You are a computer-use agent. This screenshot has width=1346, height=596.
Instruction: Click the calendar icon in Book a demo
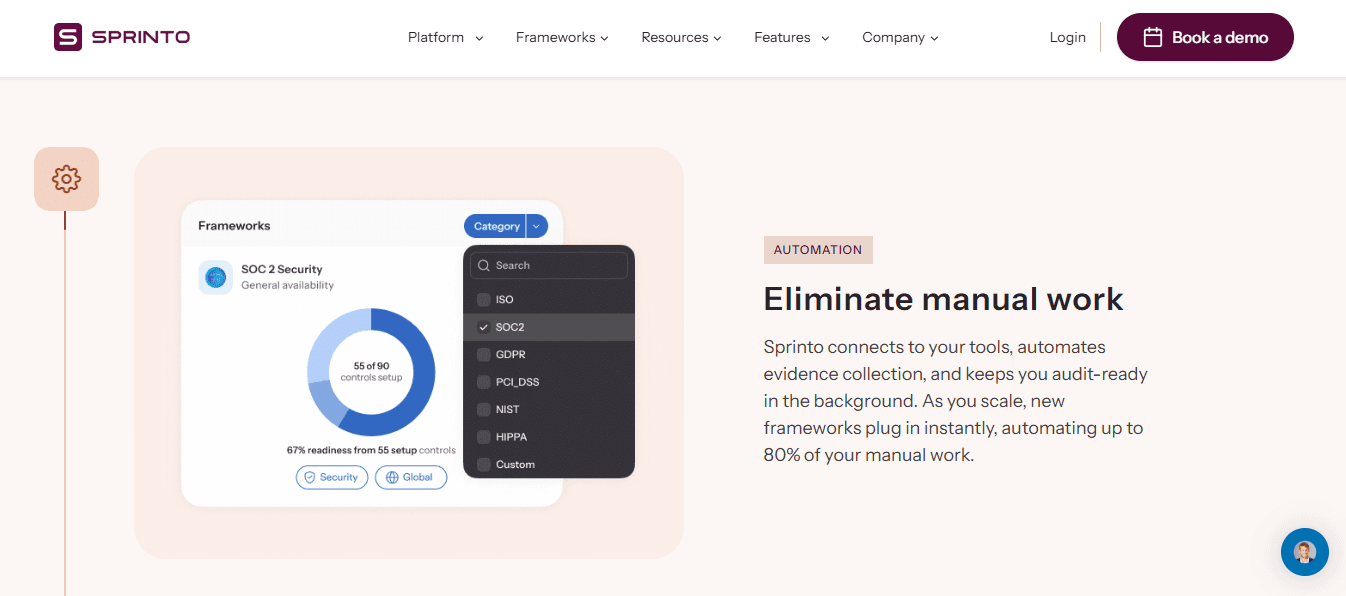(x=1153, y=37)
